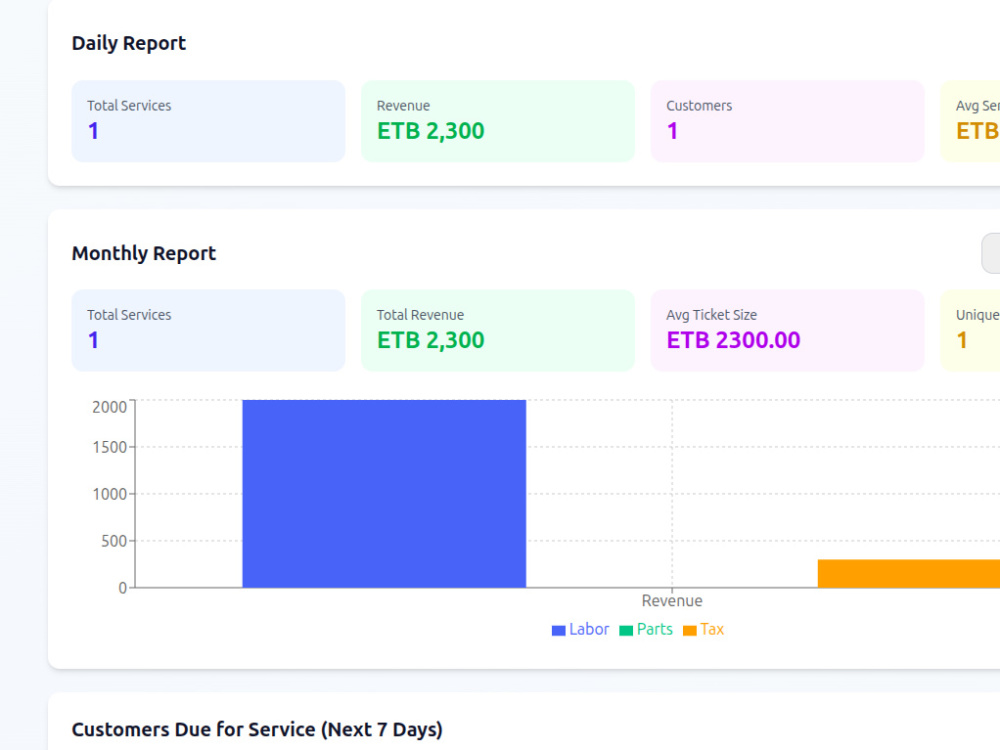
Task: Click Customers Due for Service heading
Action: coord(257,730)
